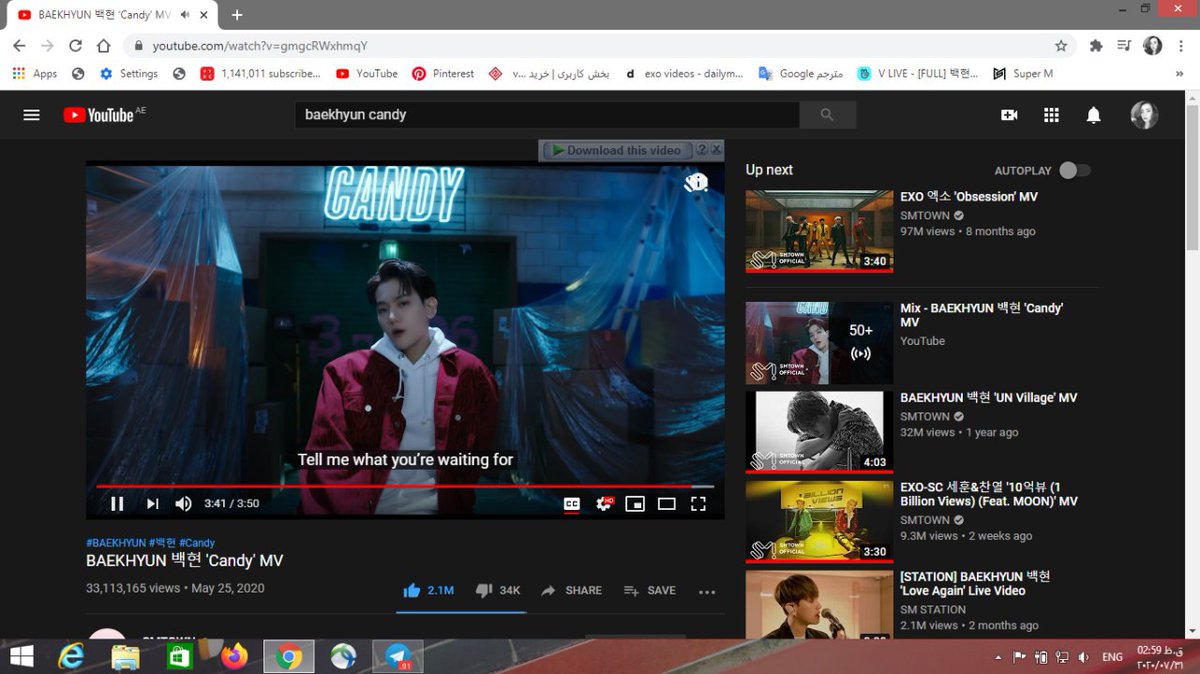Open the EXO-SC 1 Billion Views thumbnail
This screenshot has height=674, width=1200.
[819, 522]
